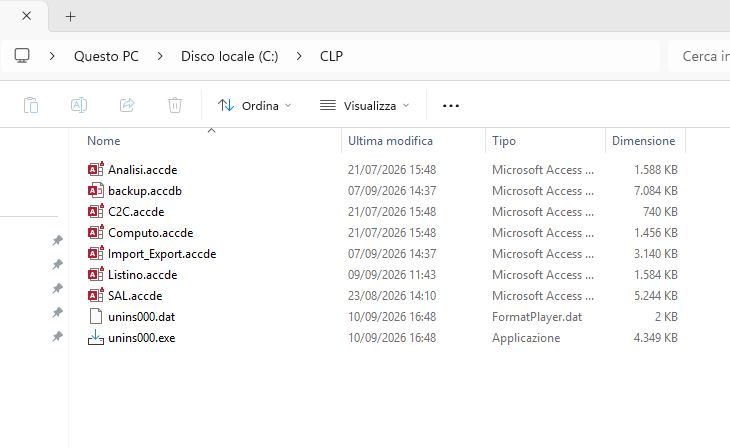Click the Rename icon in toolbar

coord(79,105)
